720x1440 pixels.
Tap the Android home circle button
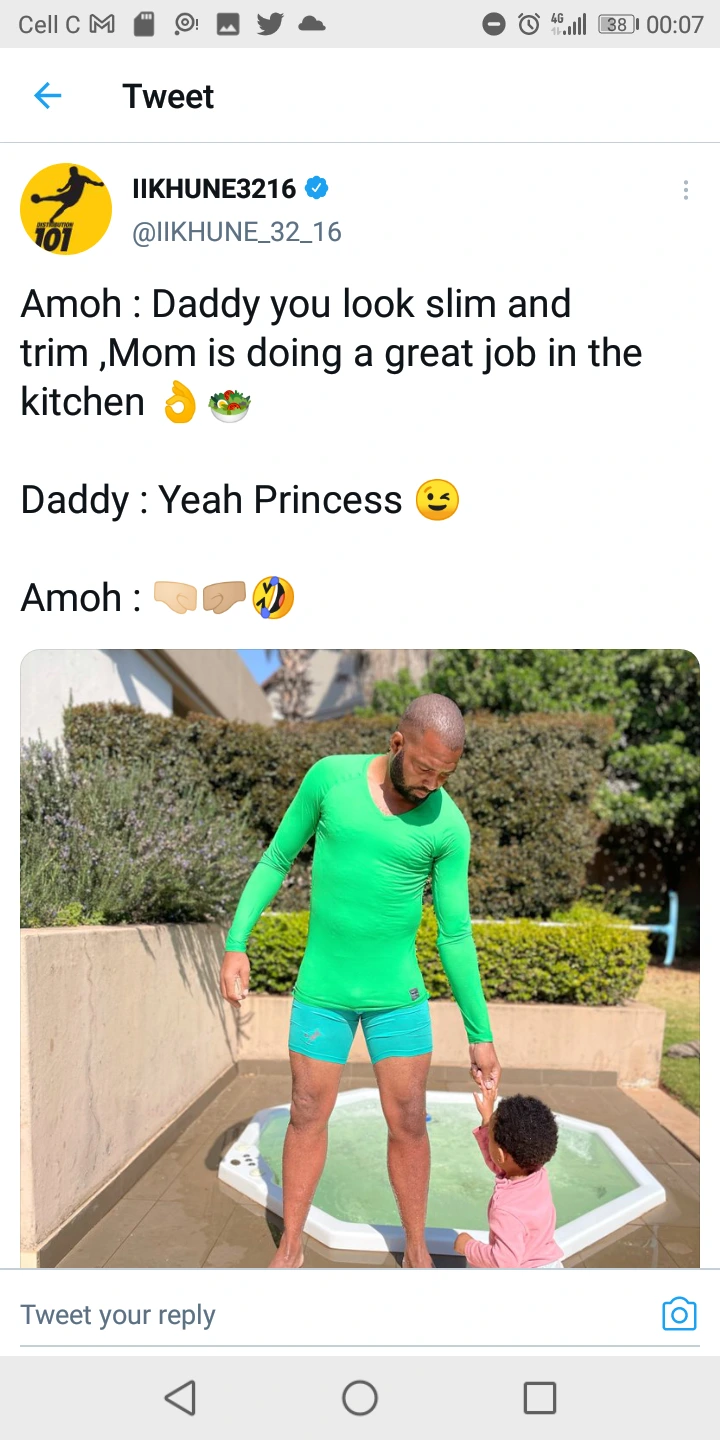[360, 1397]
